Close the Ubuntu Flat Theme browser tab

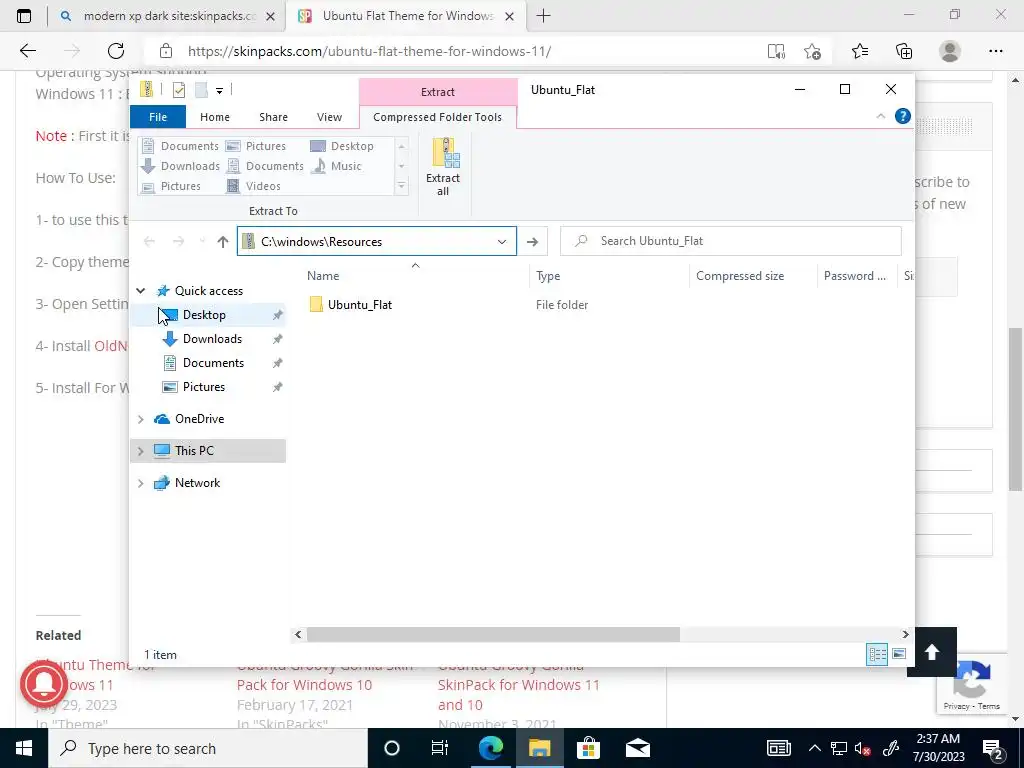pyautogui.click(x=510, y=16)
